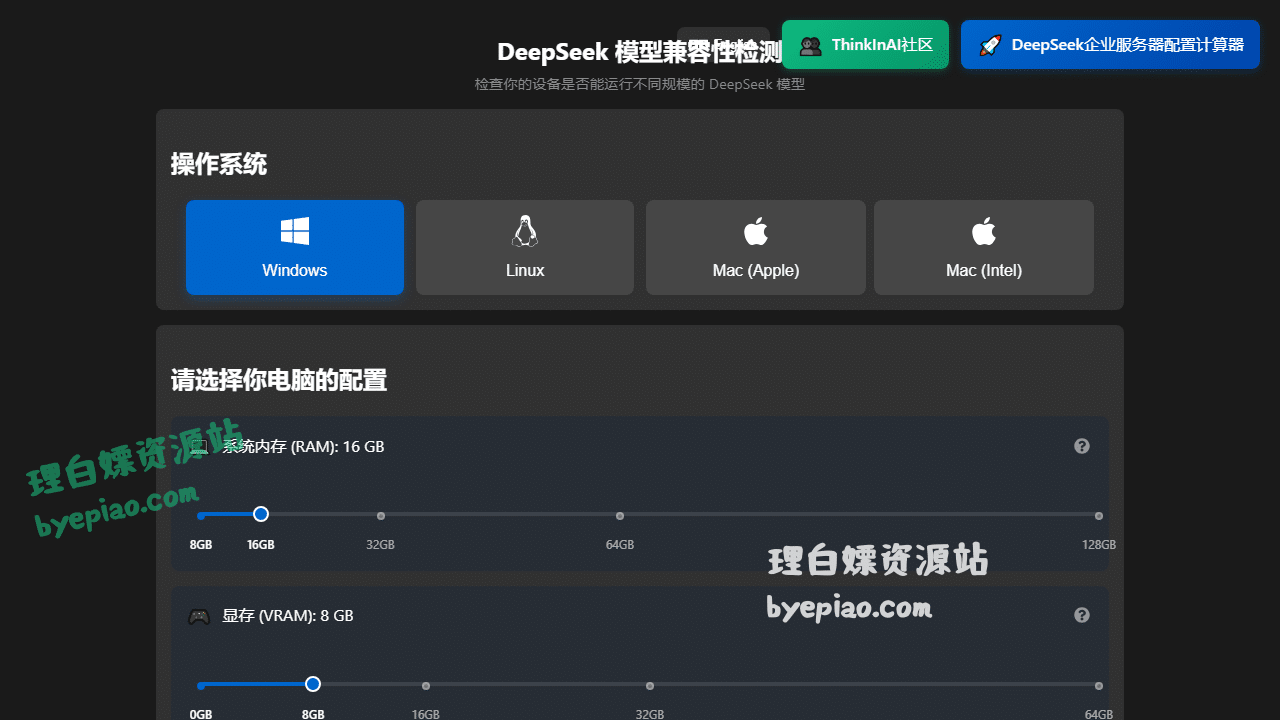Set VRAM slider to the 64GB mark

point(1099,686)
